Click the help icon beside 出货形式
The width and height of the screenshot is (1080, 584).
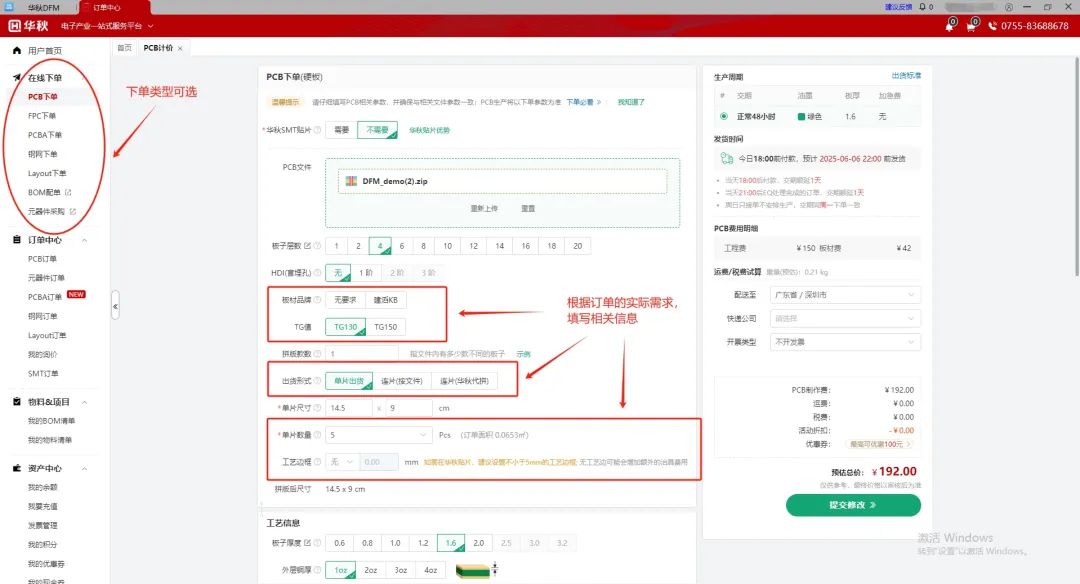pyautogui.click(x=318, y=381)
